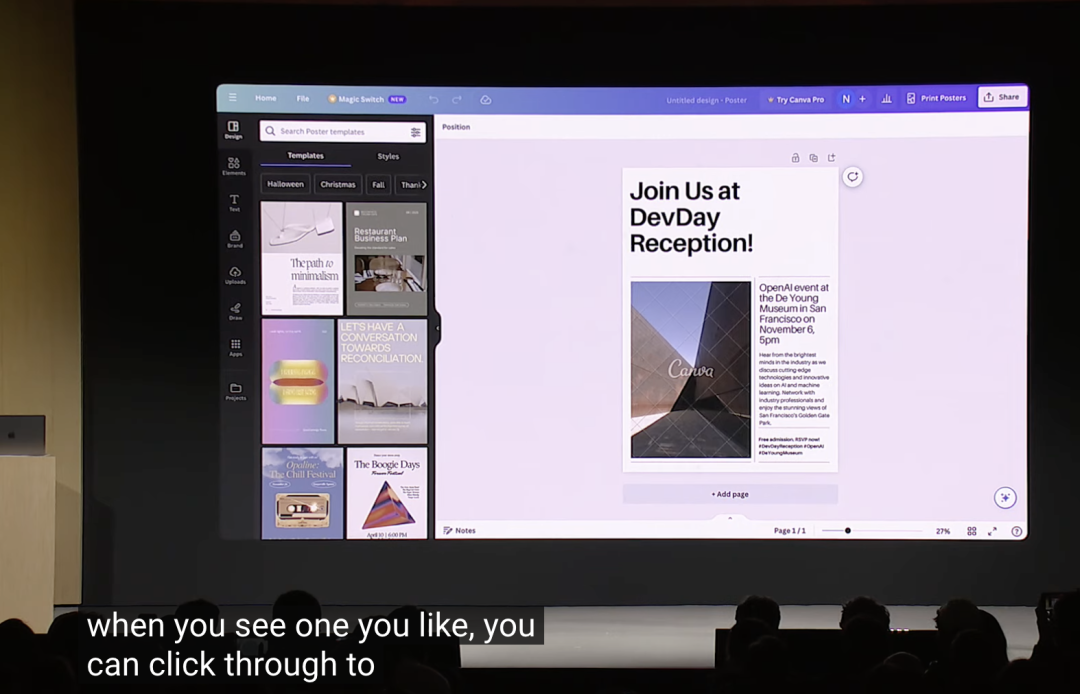This screenshot has height=694, width=1080.
Task: Click the Share button
Action: point(1001,97)
